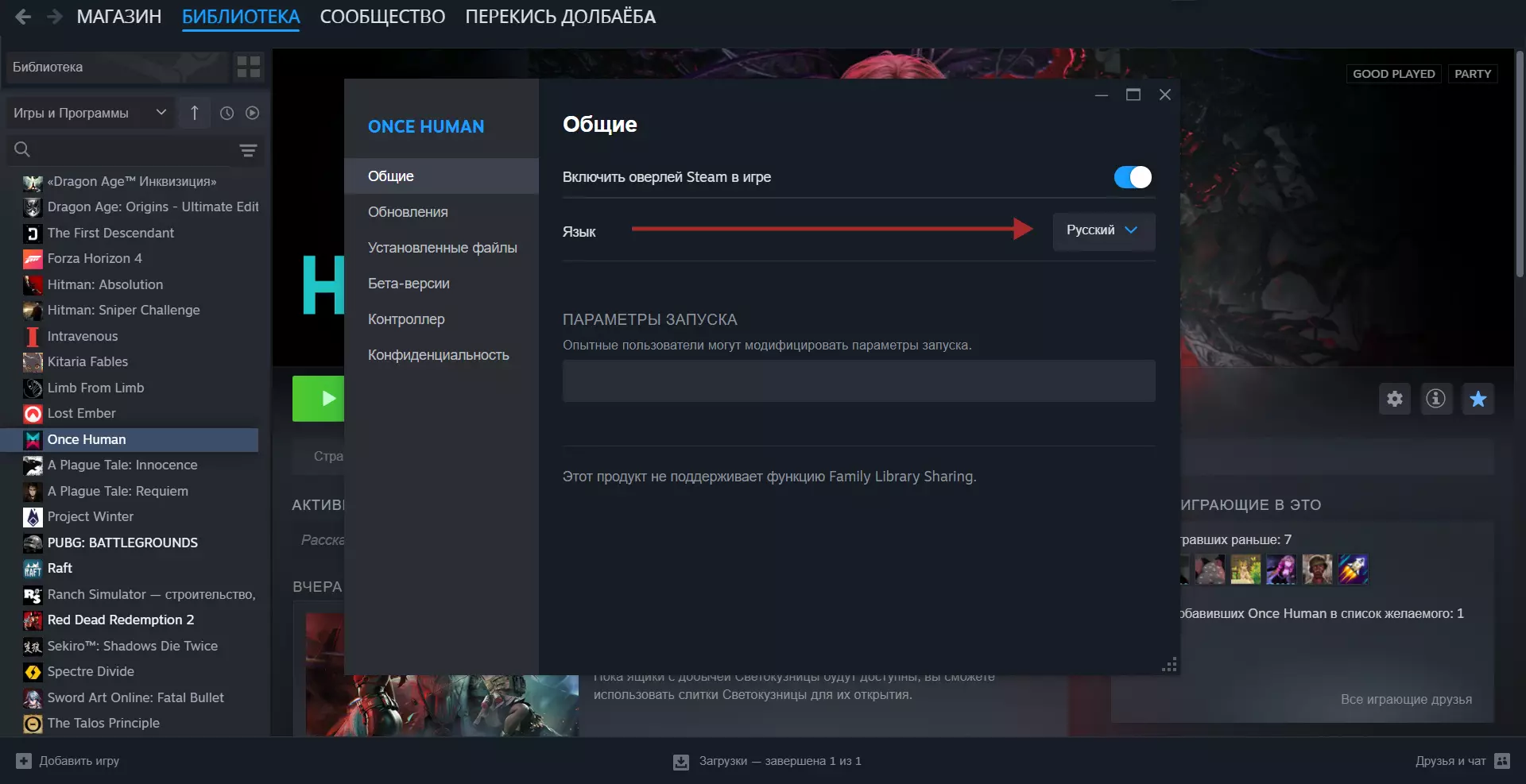
Task: Click The Talos Principle game icon
Action: (33, 724)
